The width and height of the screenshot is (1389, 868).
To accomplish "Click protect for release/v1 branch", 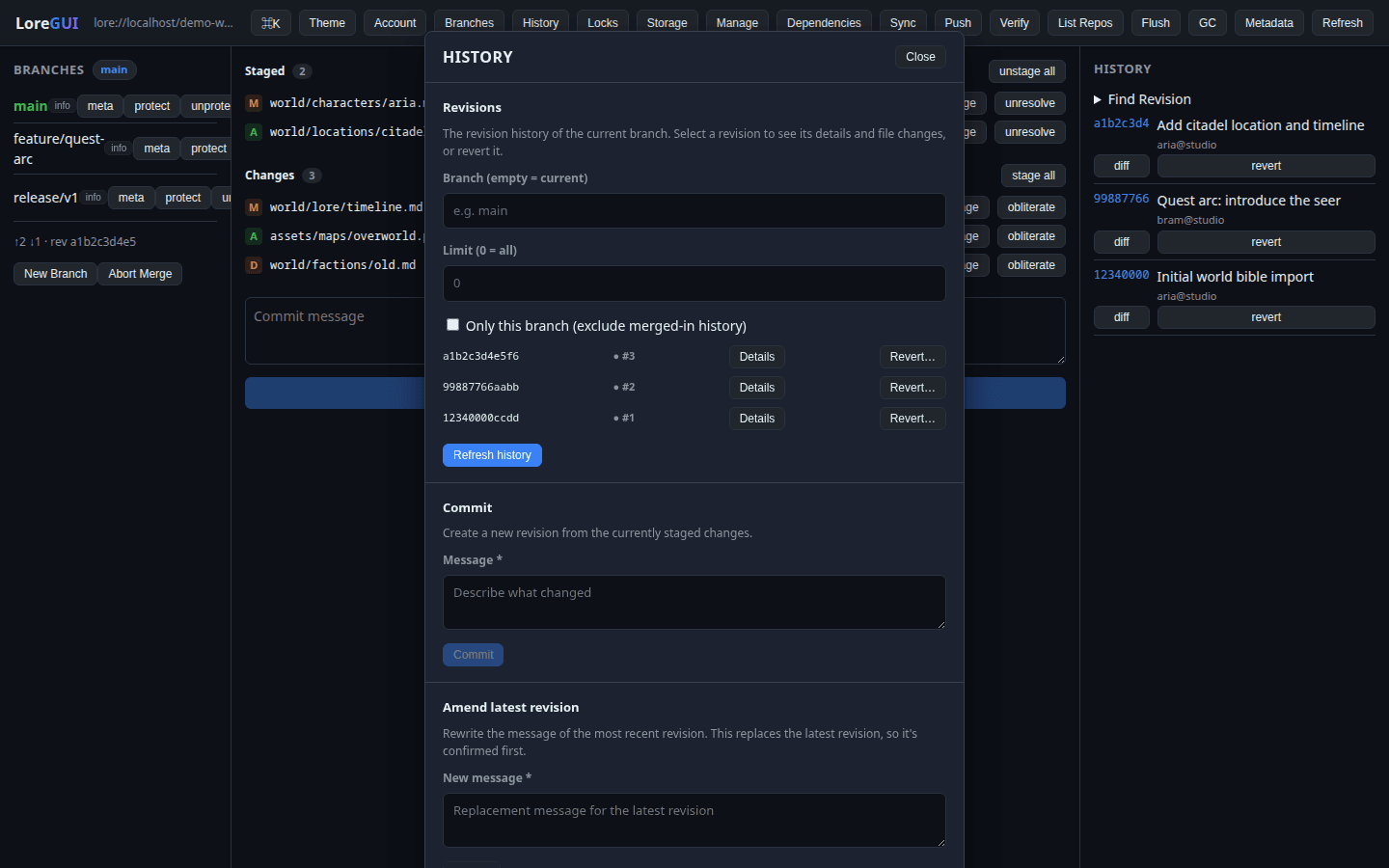I will tap(183, 198).
